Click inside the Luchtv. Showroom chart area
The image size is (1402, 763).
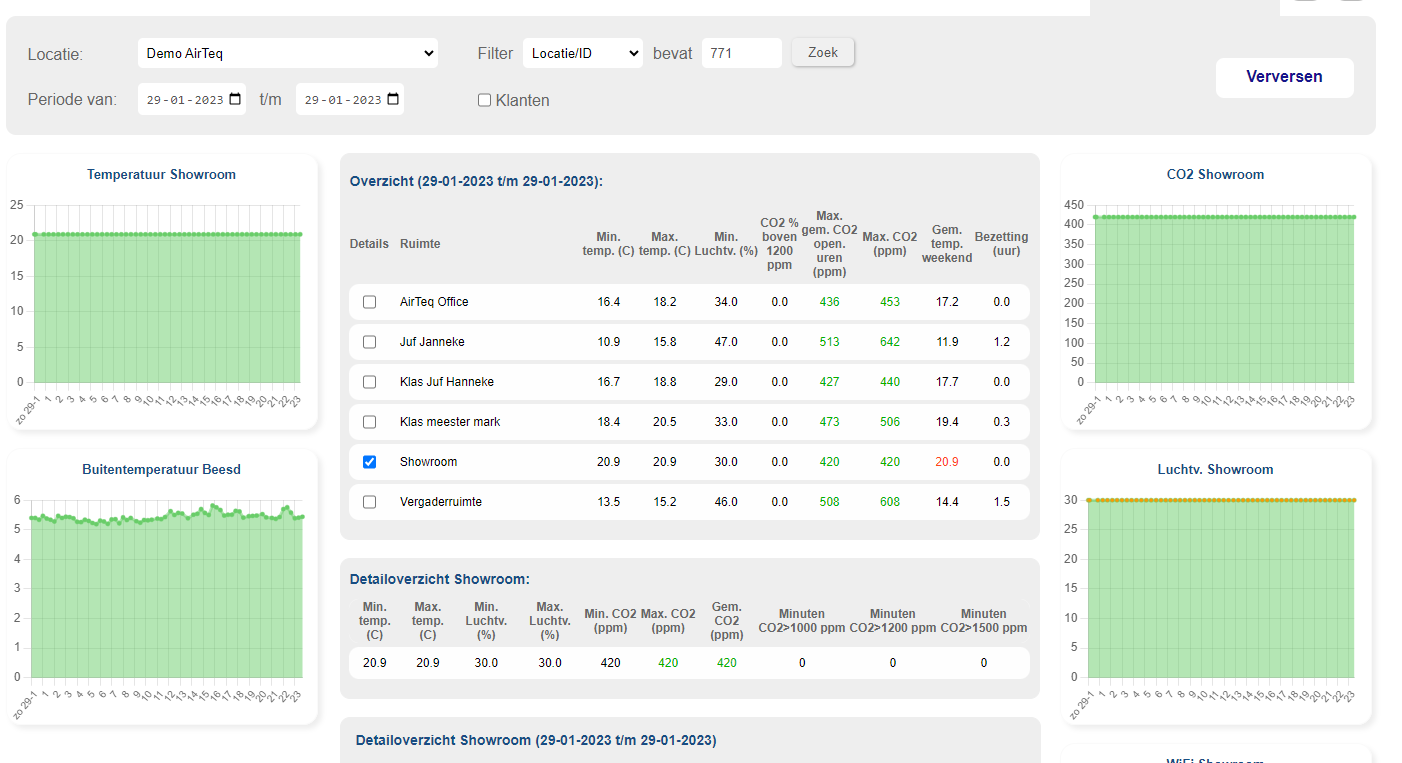click(x=1222, y=588)
